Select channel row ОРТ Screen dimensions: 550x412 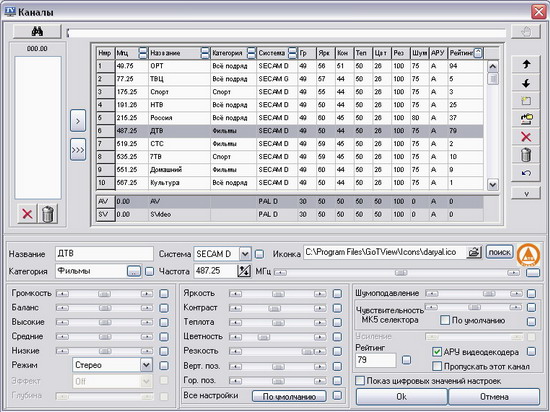click(290, 66)
